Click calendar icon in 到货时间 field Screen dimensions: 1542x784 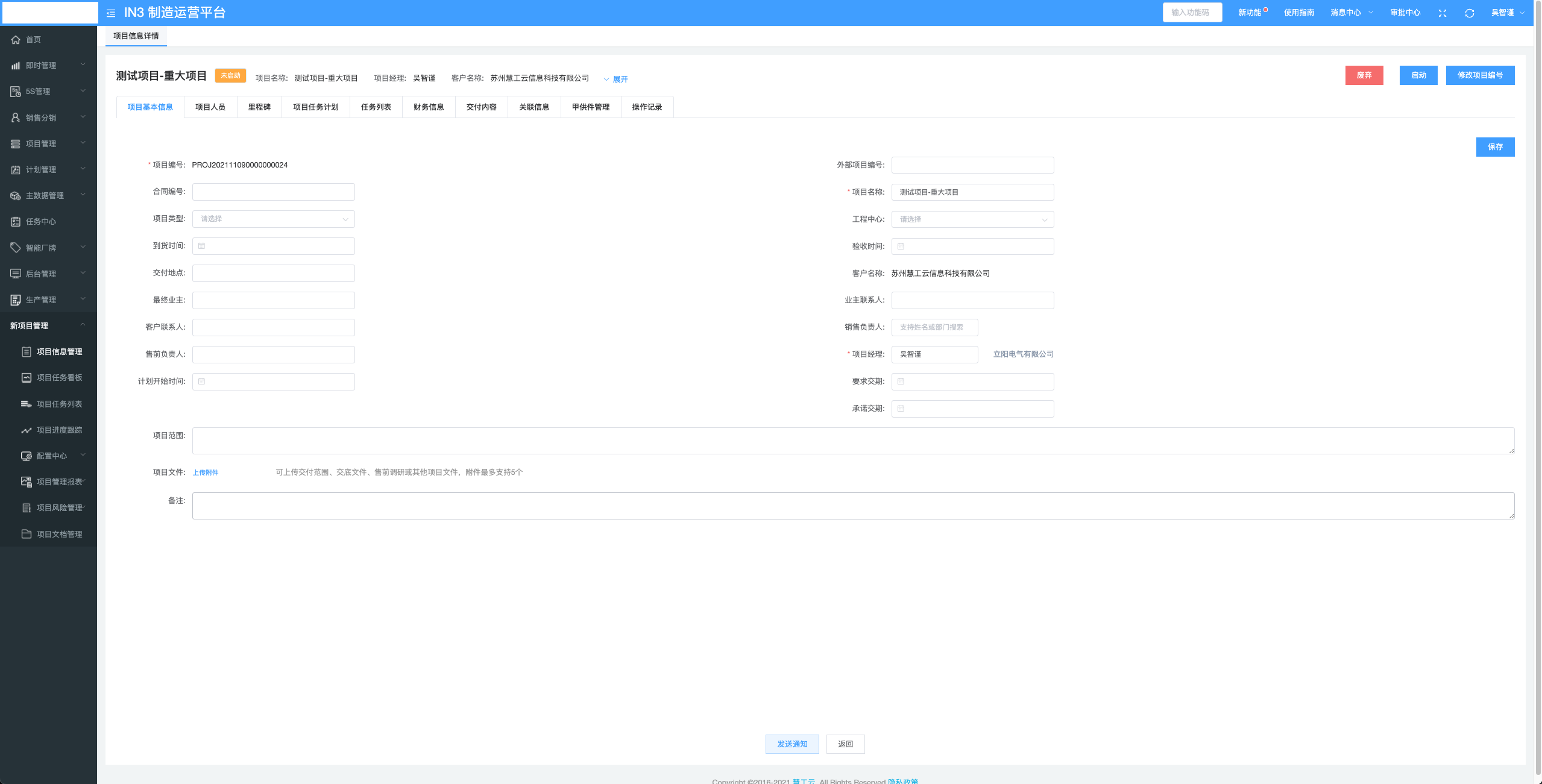click(202, 246)
